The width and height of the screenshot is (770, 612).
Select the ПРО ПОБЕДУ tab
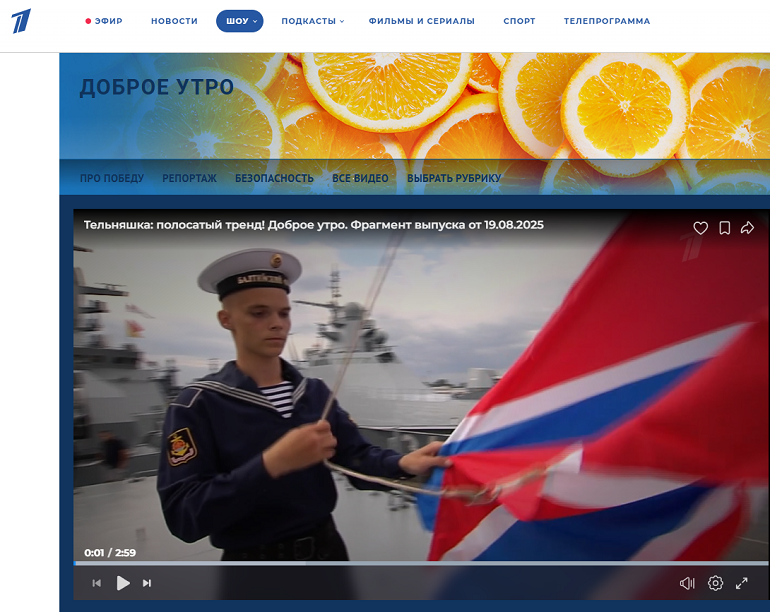click(112, 178)
